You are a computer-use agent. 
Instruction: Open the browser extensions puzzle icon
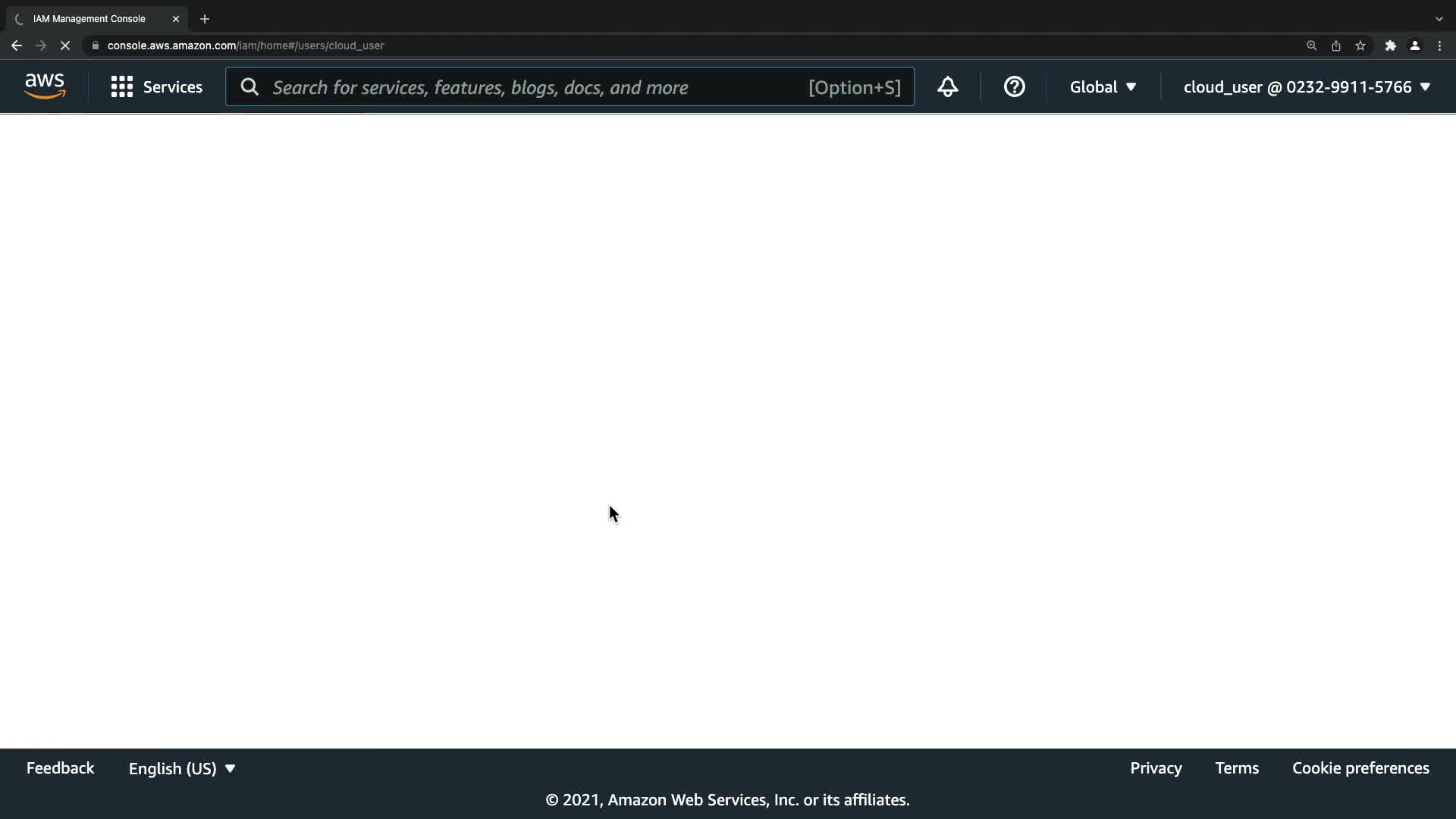(1390, 45)
